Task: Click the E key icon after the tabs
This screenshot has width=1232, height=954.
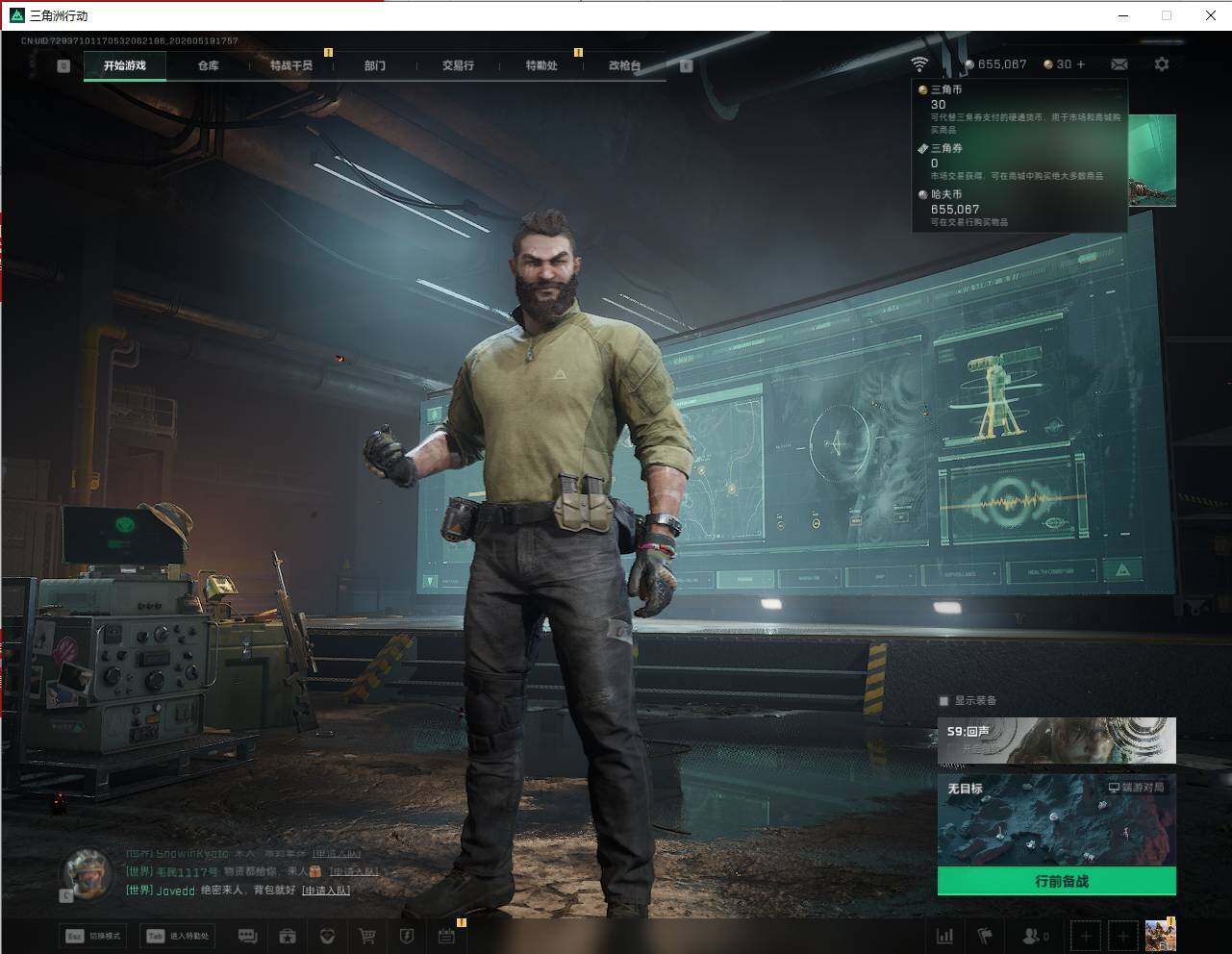Action: [x=686, y=66]
